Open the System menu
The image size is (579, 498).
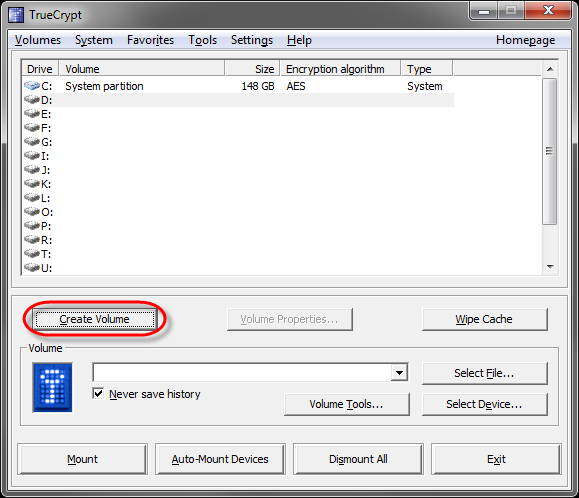click(94, 40)
